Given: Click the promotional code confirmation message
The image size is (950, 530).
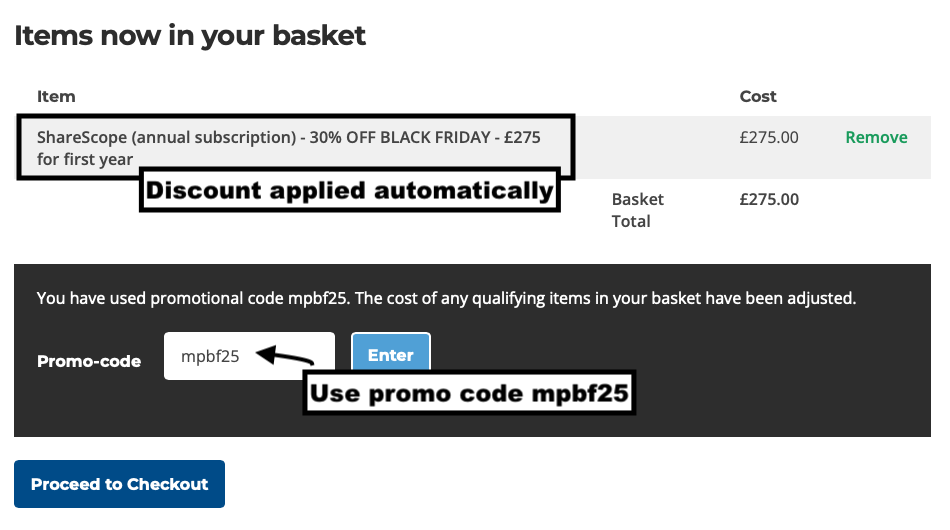Looking at the screenshot, I should pos(446,298).
